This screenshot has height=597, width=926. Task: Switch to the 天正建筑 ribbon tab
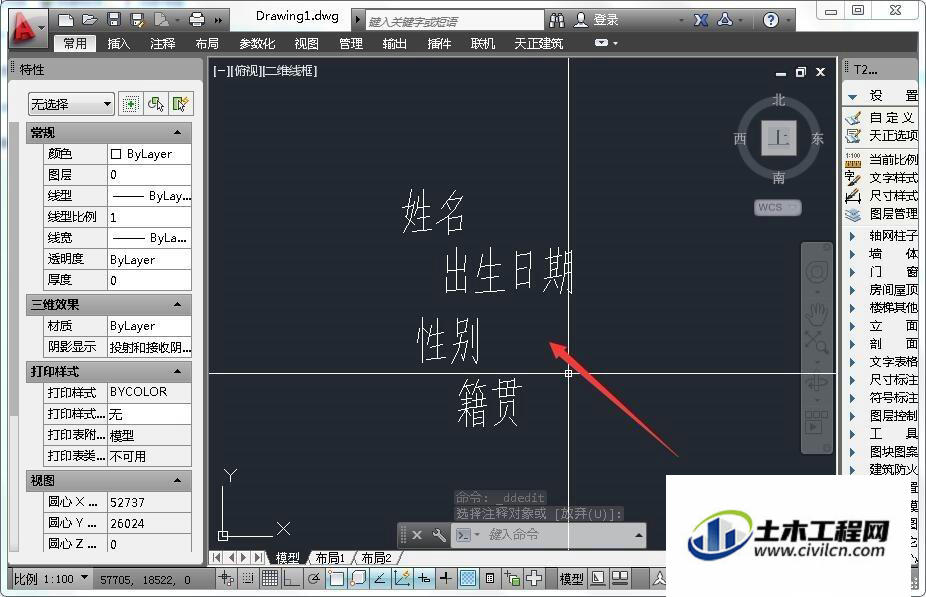pyautogui.click(x=538, y=44)
